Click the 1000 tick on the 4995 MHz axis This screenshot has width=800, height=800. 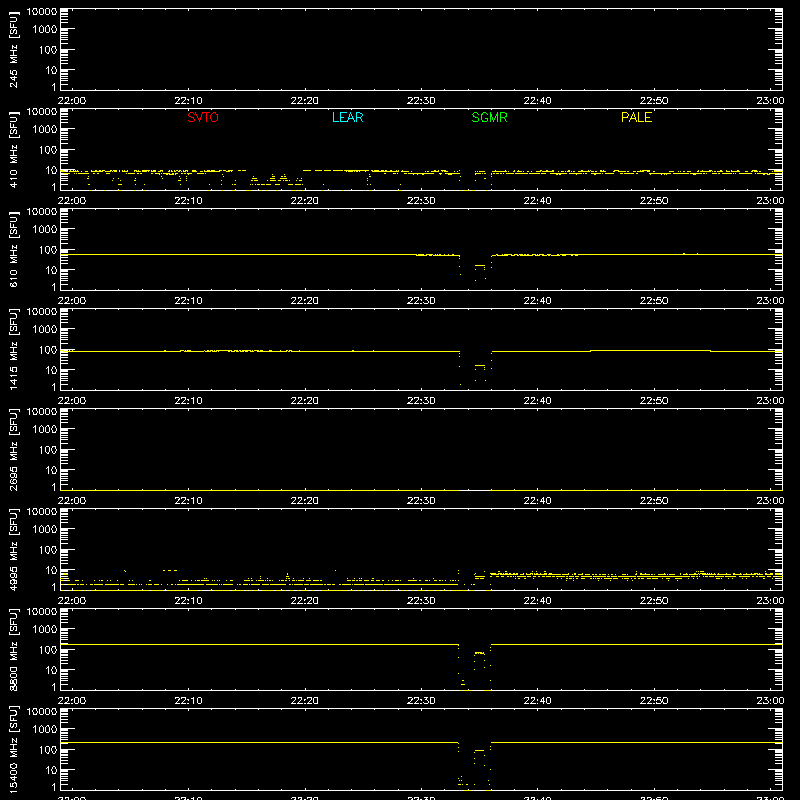click(x=45, y=530)
